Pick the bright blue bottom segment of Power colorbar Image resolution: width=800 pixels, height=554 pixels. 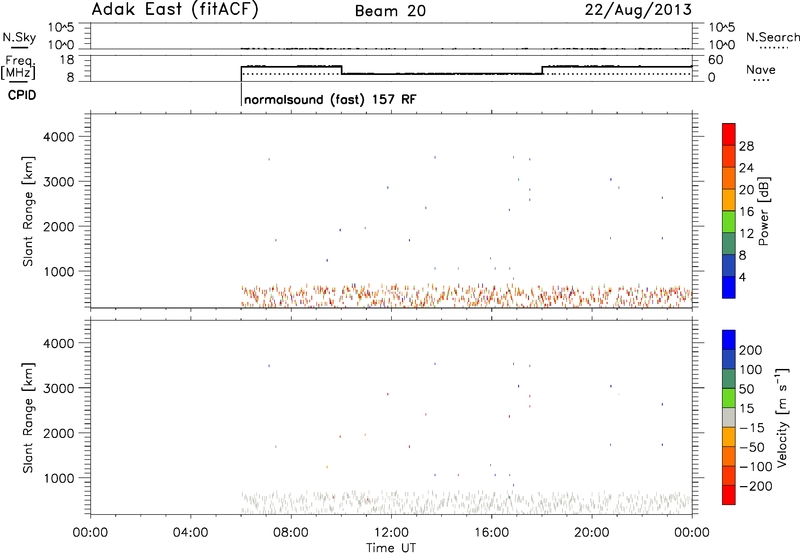(729, 287)
